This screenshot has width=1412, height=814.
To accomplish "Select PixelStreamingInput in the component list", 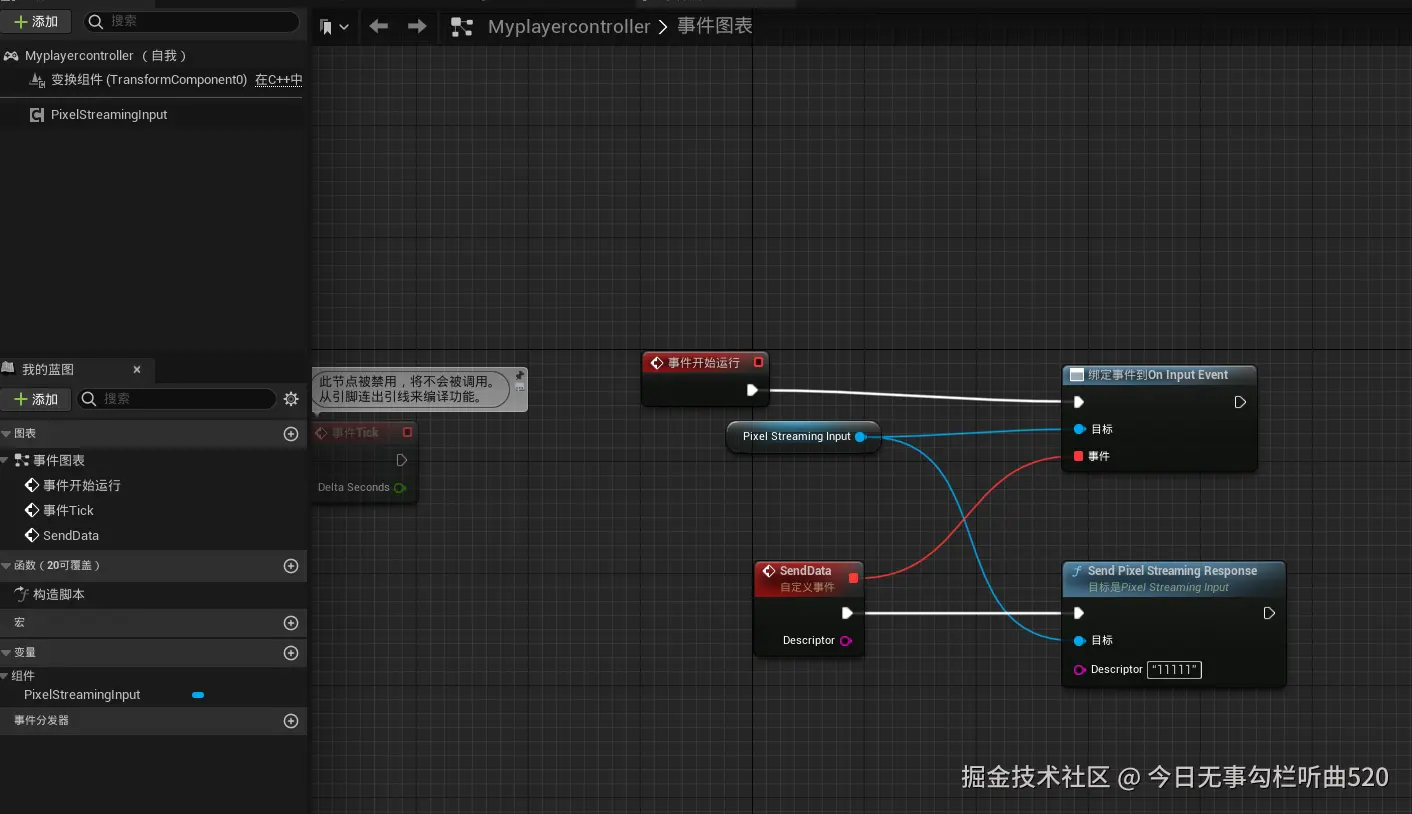I will (109, 115).
